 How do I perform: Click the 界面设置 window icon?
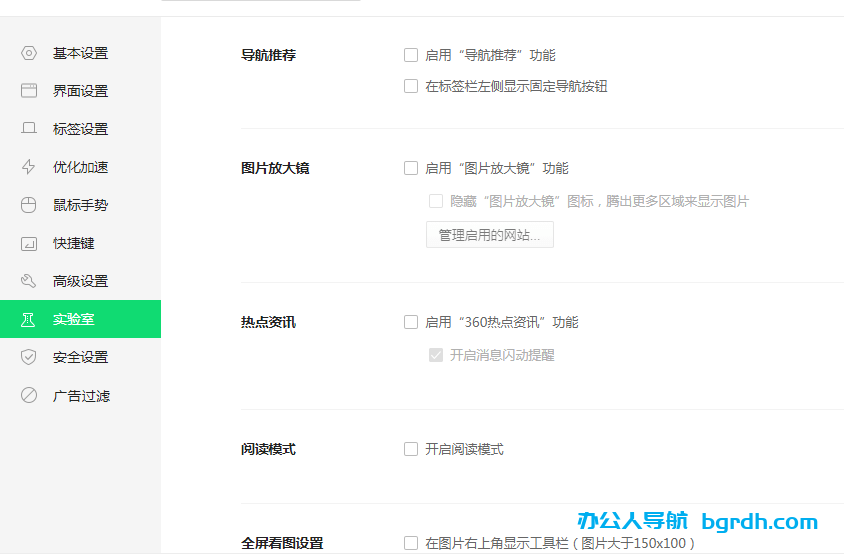tap(29, 90)
